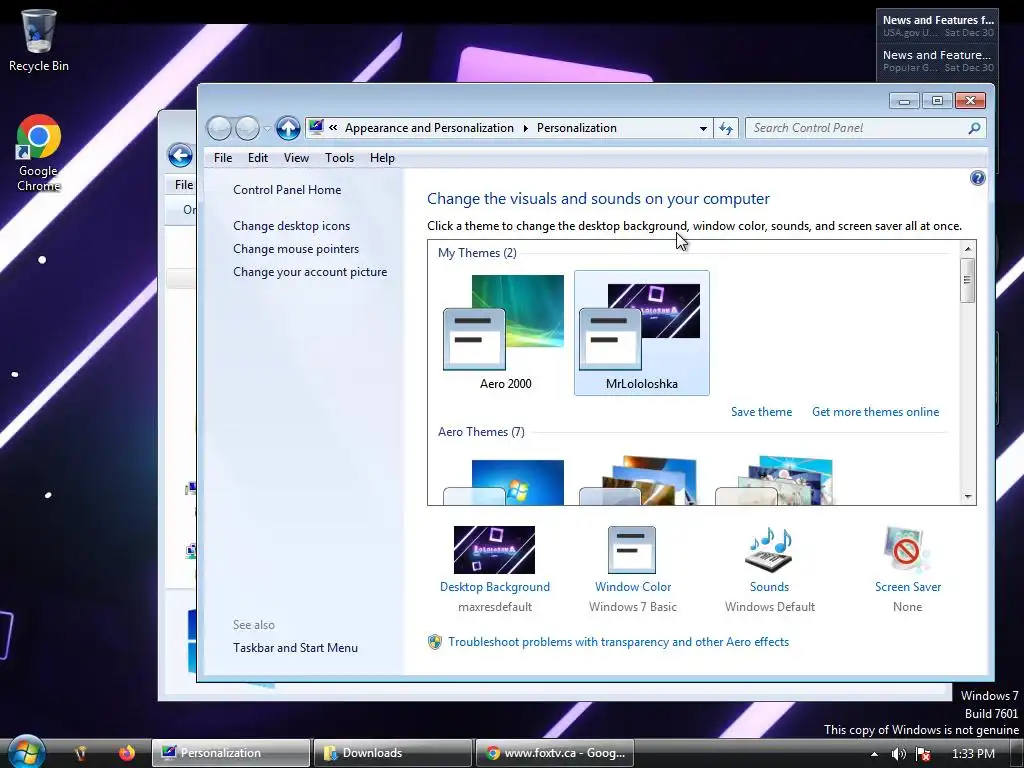The height and width of the screenshot is (768, 1024).
Task: Open the Screen Saver icon
Action: pos(907,550)
